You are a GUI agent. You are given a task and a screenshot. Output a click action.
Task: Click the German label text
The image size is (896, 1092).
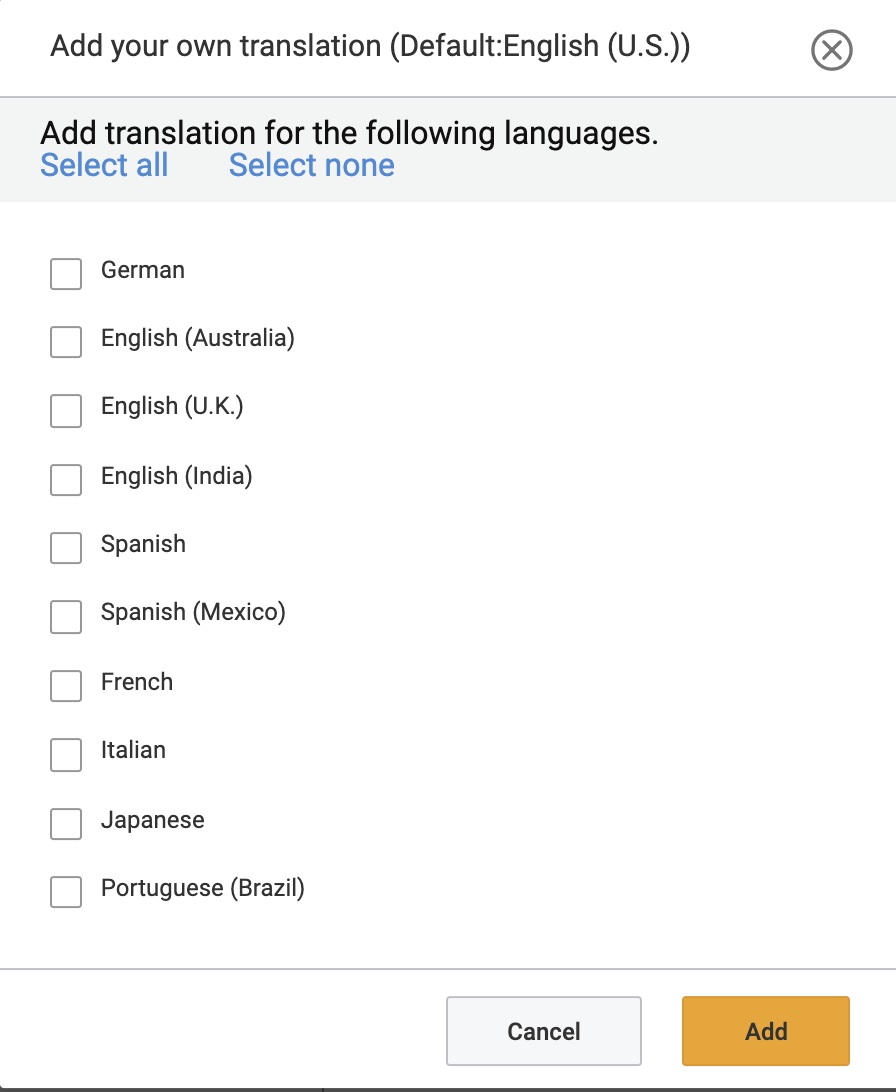(143, 270)
